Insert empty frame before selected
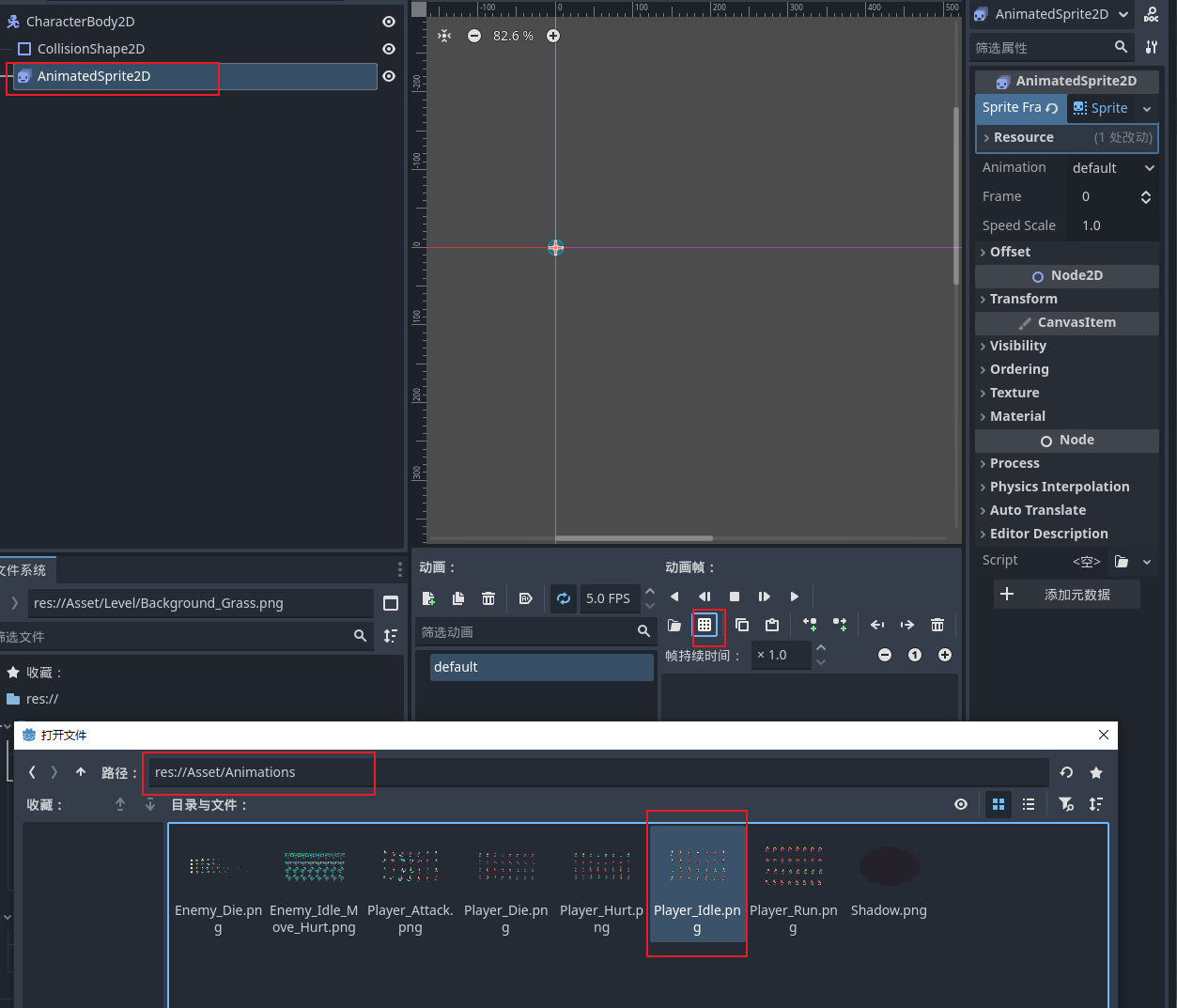1177x1008 pixels. tap(810, 625)
